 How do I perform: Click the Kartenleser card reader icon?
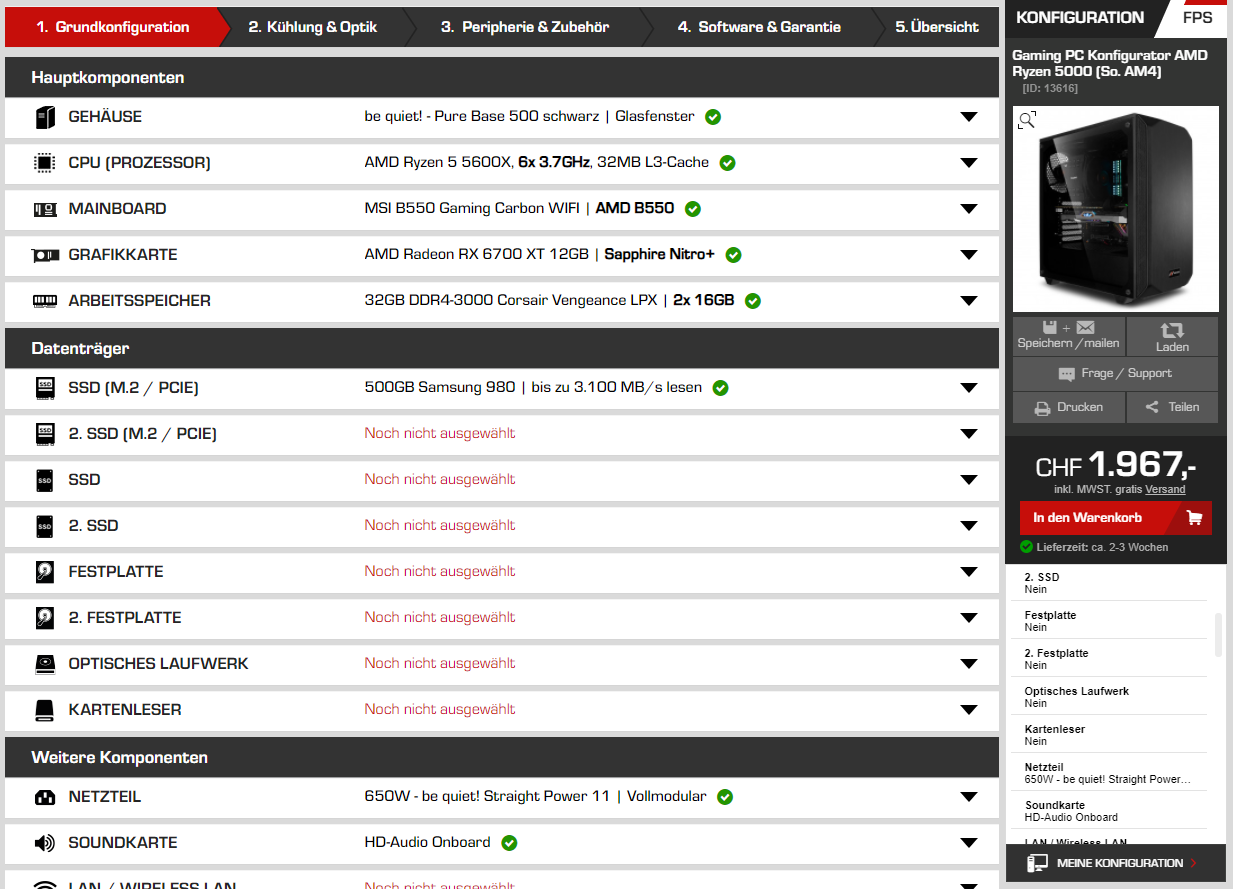(x=45, y=710)
